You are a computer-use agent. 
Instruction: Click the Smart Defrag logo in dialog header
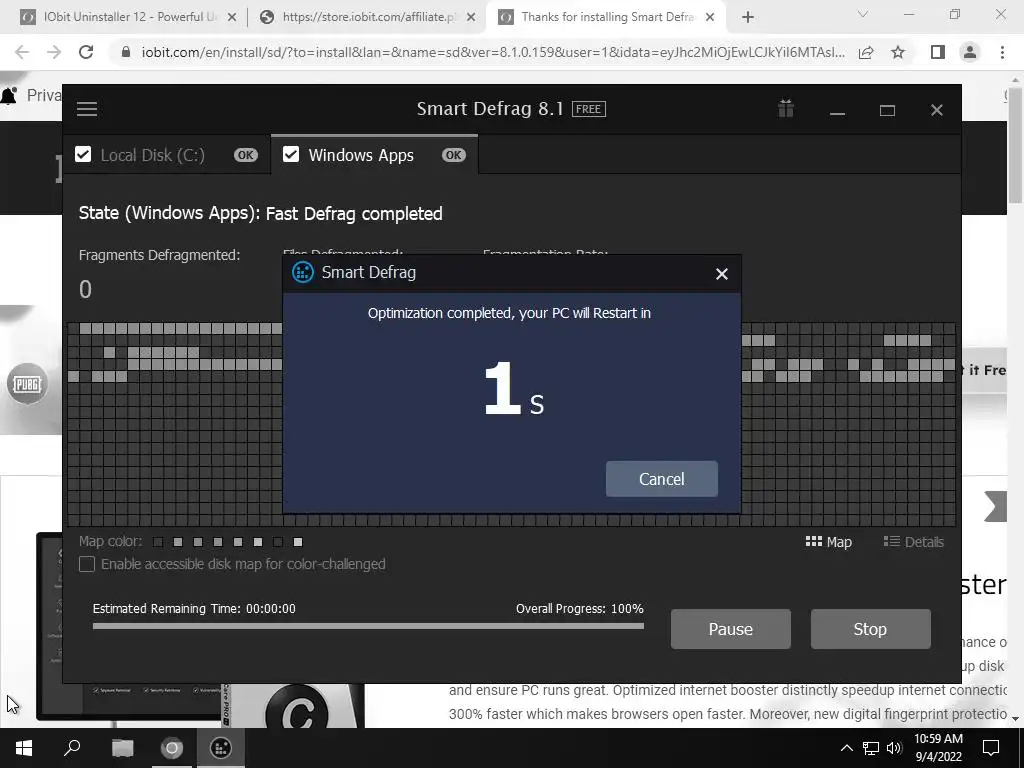302,272
